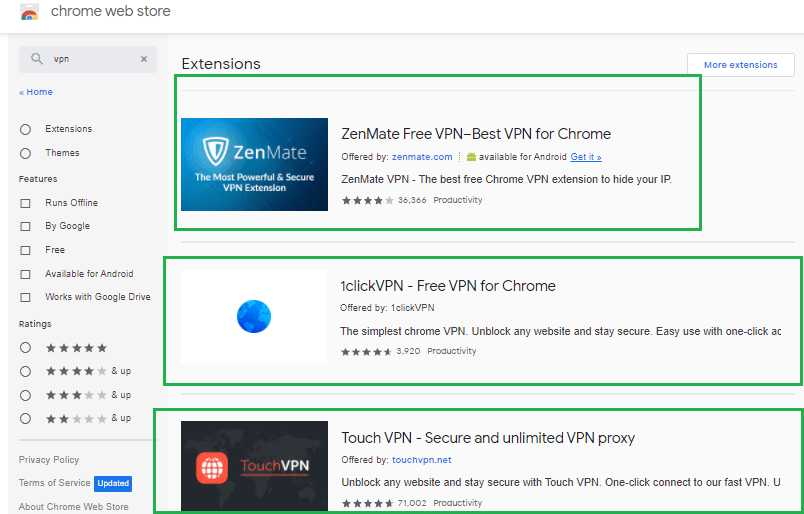Select two stars & up rating
804x514 pixels.
(x=25, y=419)
